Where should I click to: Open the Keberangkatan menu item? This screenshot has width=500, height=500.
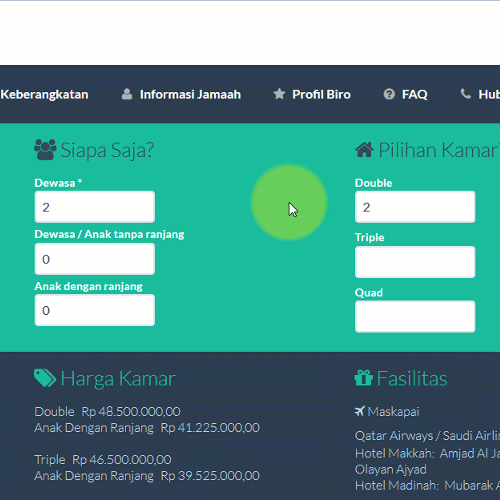coord(44,94)
